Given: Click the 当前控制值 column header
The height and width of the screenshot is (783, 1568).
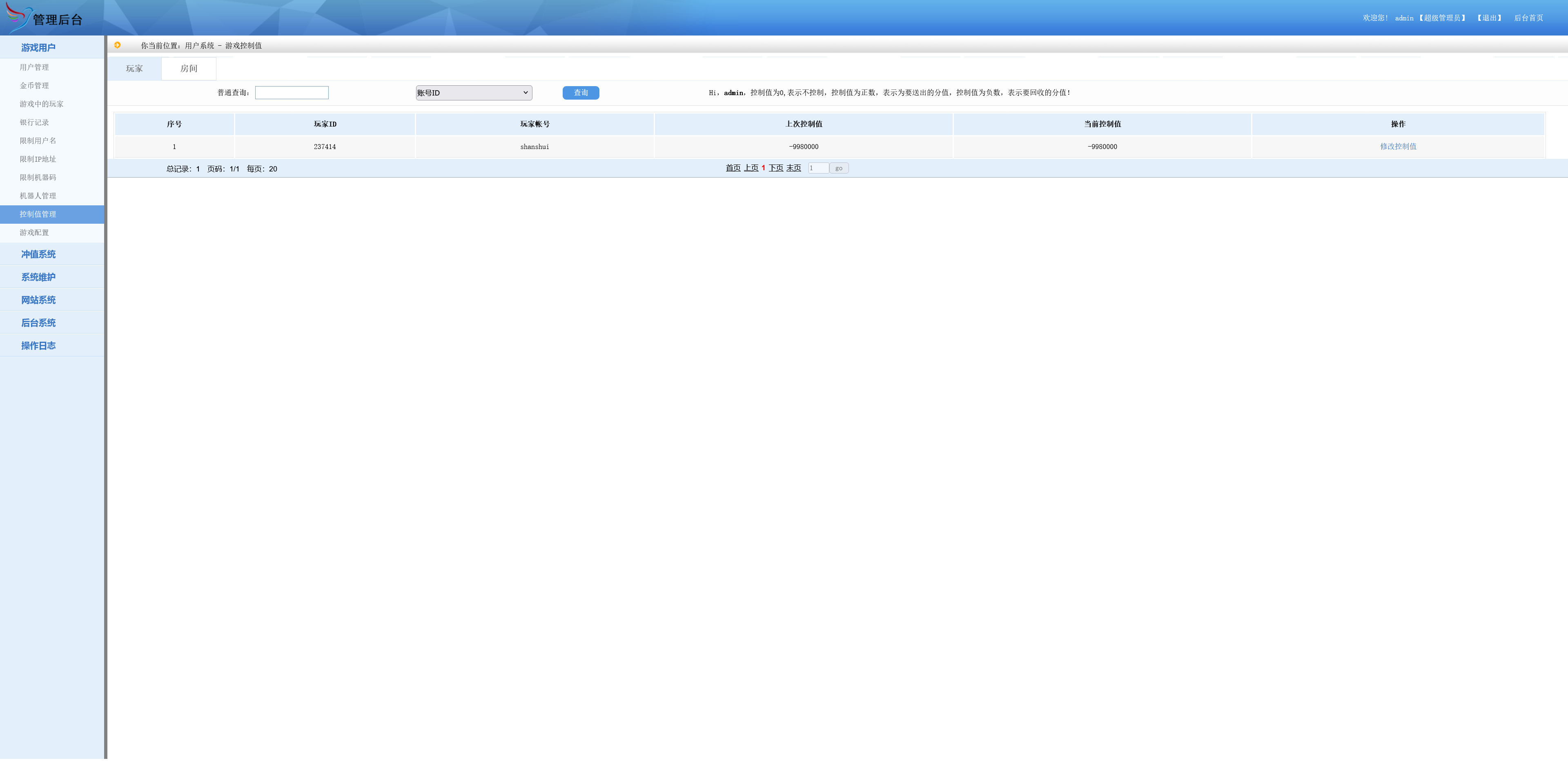Looking at the screenshot, I should tap(1102, 124).
